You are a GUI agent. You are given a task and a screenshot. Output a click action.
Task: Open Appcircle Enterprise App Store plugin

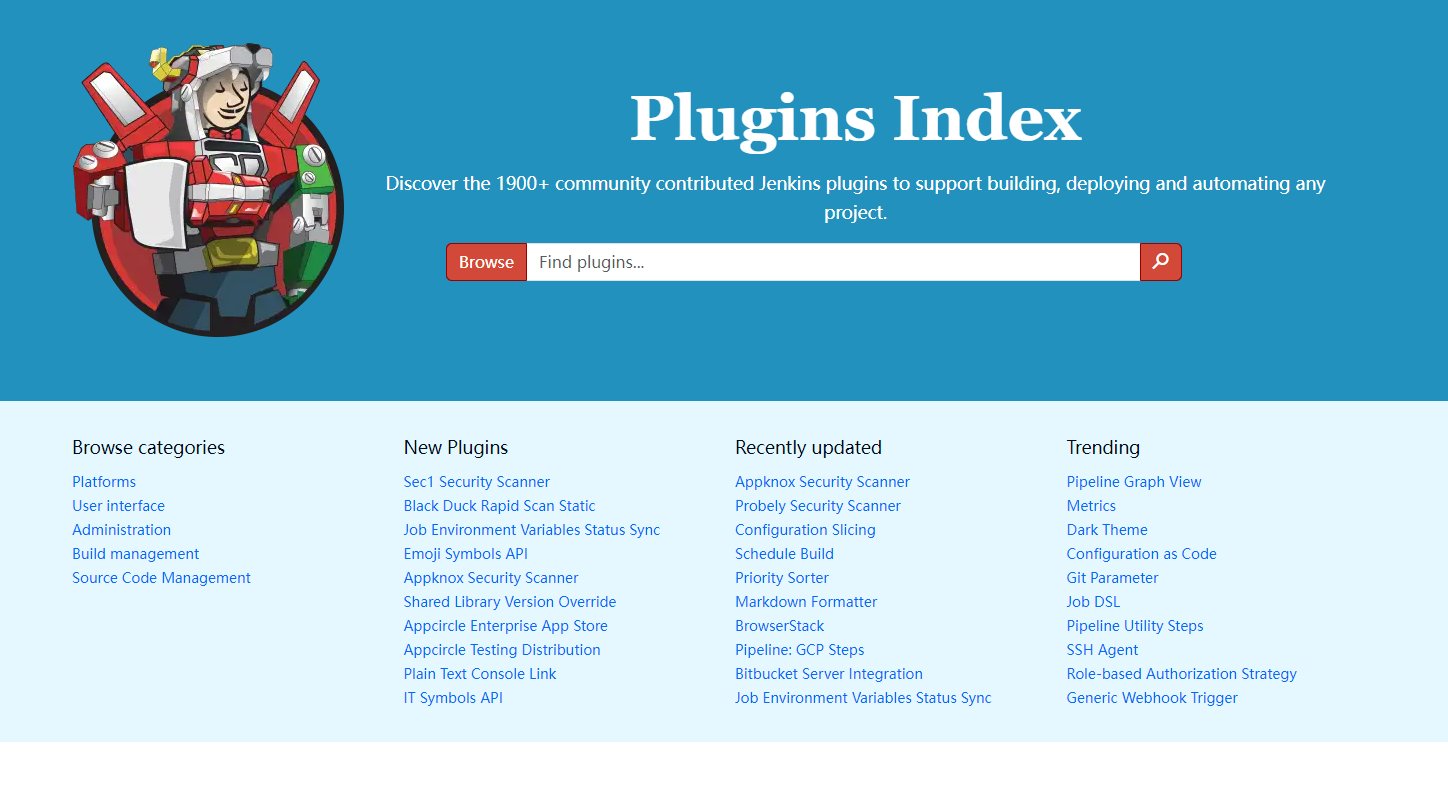coord(506,626)
